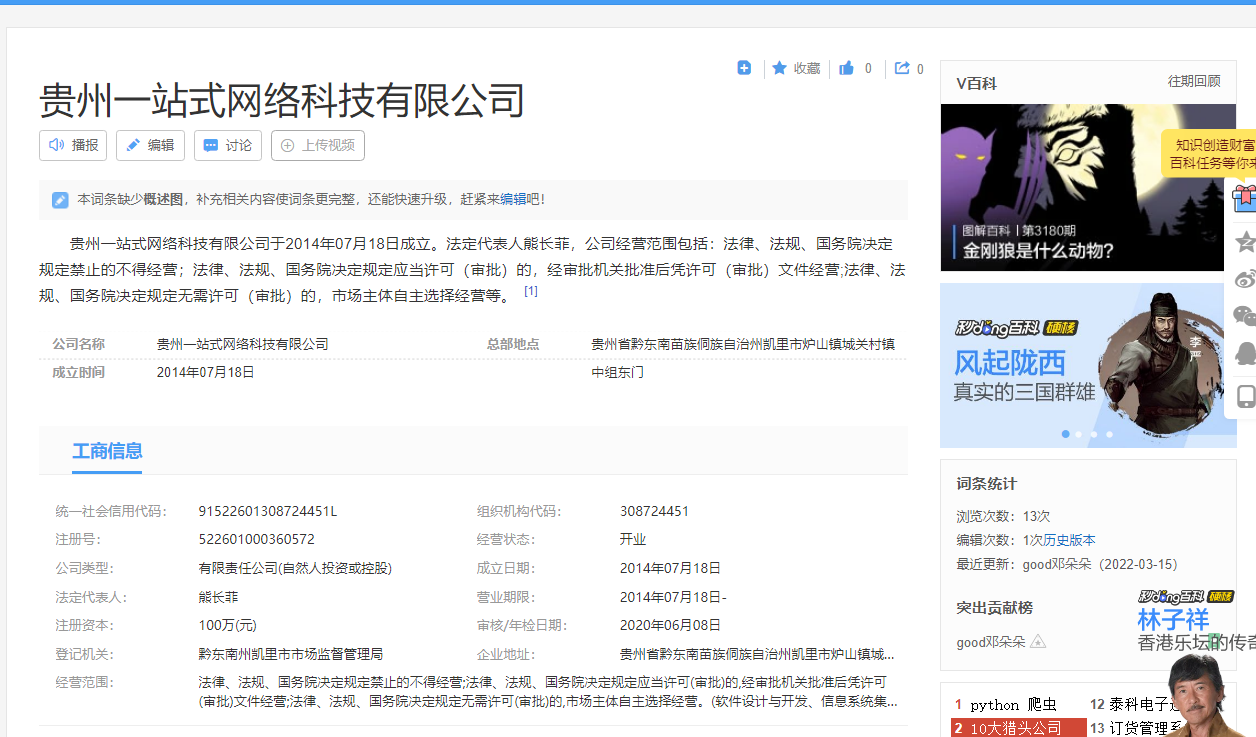Open the 讨论 discussion button

pos(228,145)
